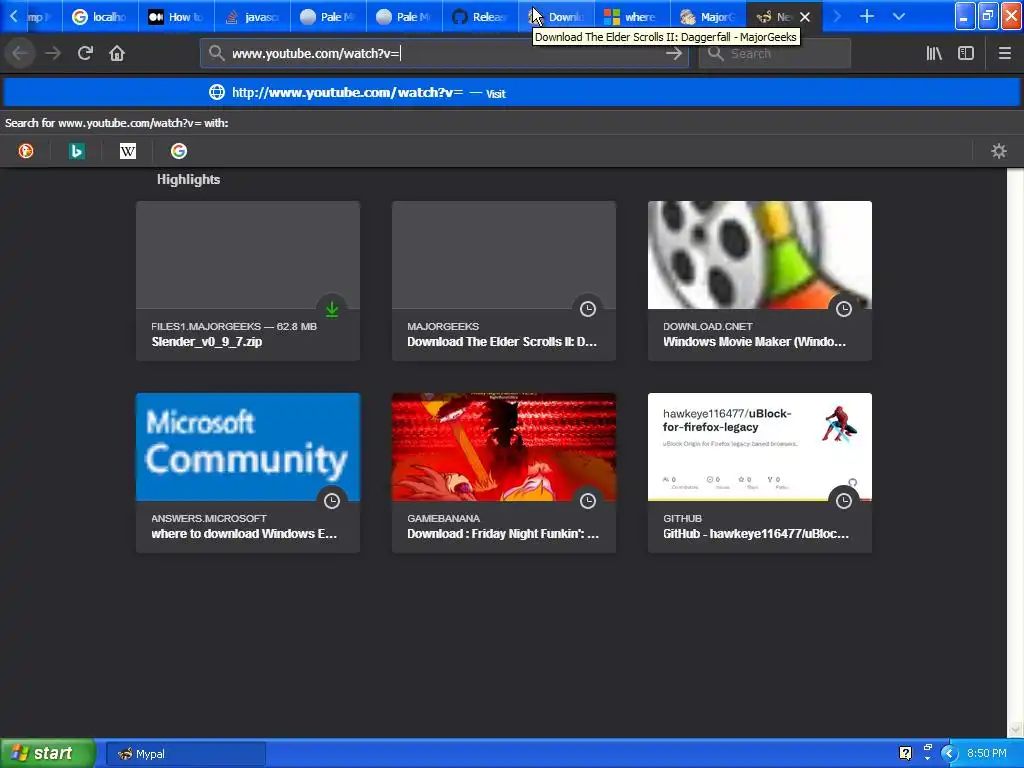This screenshot has height=768, width=1024.
Task: Switch to the second Pale Moon tab
Action: 404,16
